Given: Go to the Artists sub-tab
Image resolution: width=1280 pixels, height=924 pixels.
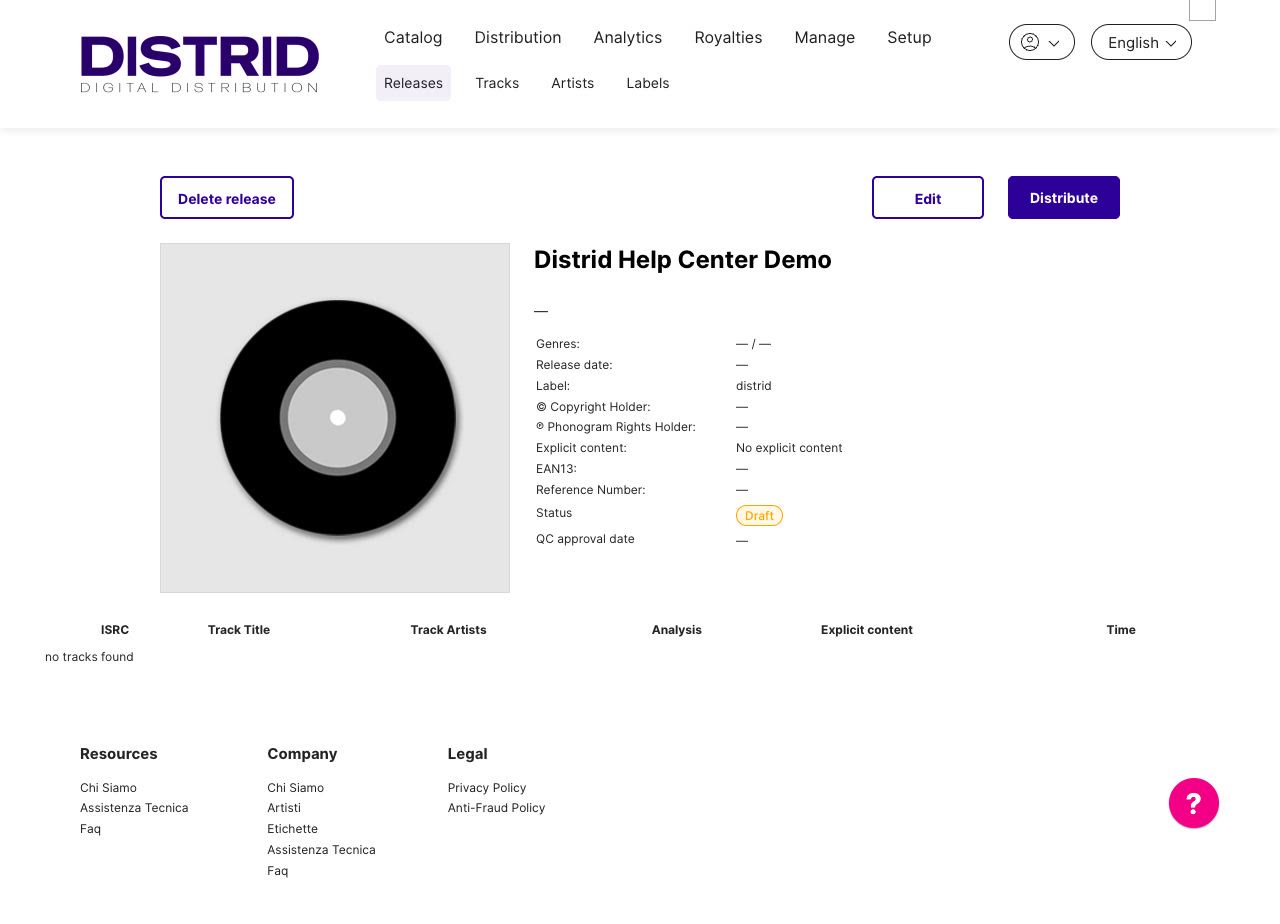Looking at the screenshot, I should pyautogui.click(x=572, y=83).
